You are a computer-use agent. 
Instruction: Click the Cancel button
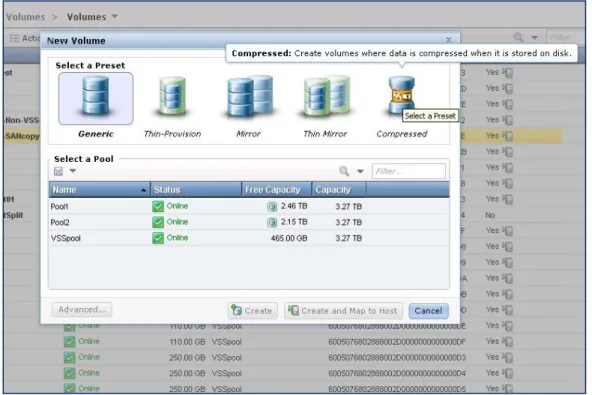429,311
